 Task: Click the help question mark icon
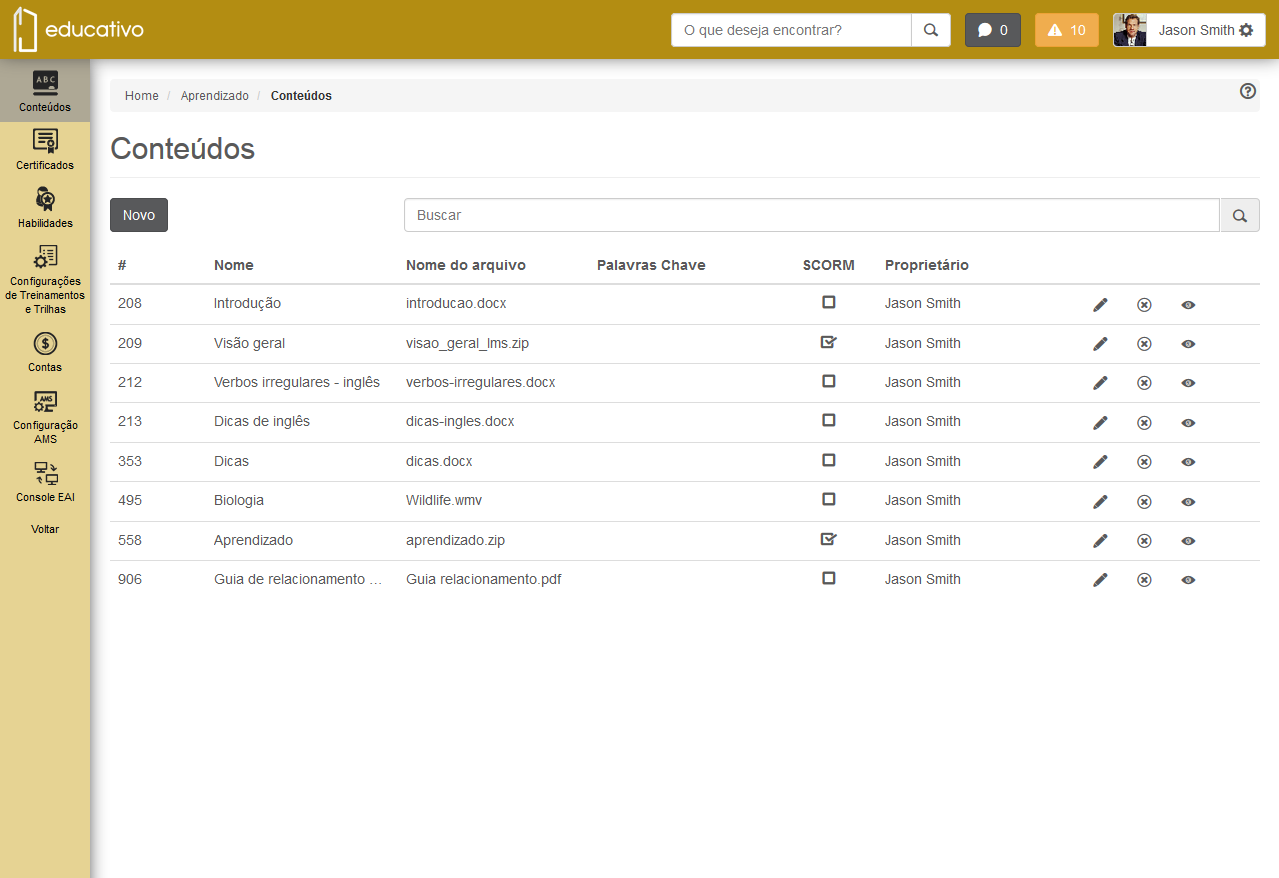coord(1248,91)
